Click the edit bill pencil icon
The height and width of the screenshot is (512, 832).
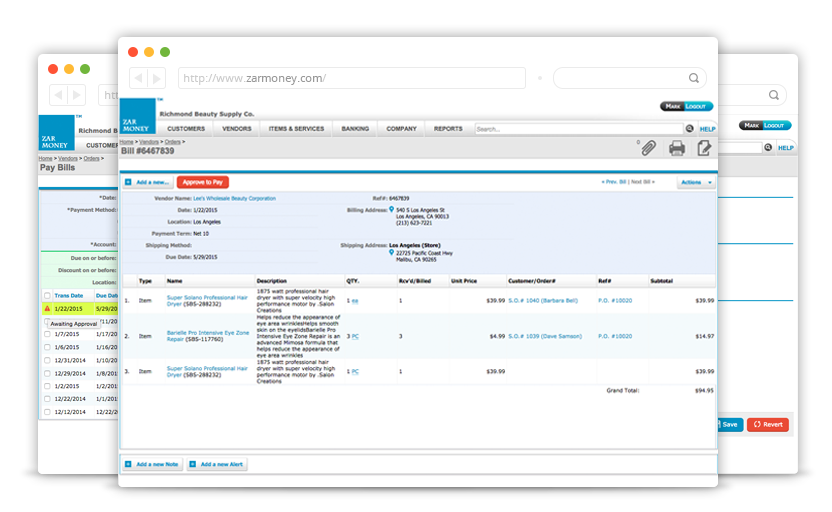click(x=704, y=148)
